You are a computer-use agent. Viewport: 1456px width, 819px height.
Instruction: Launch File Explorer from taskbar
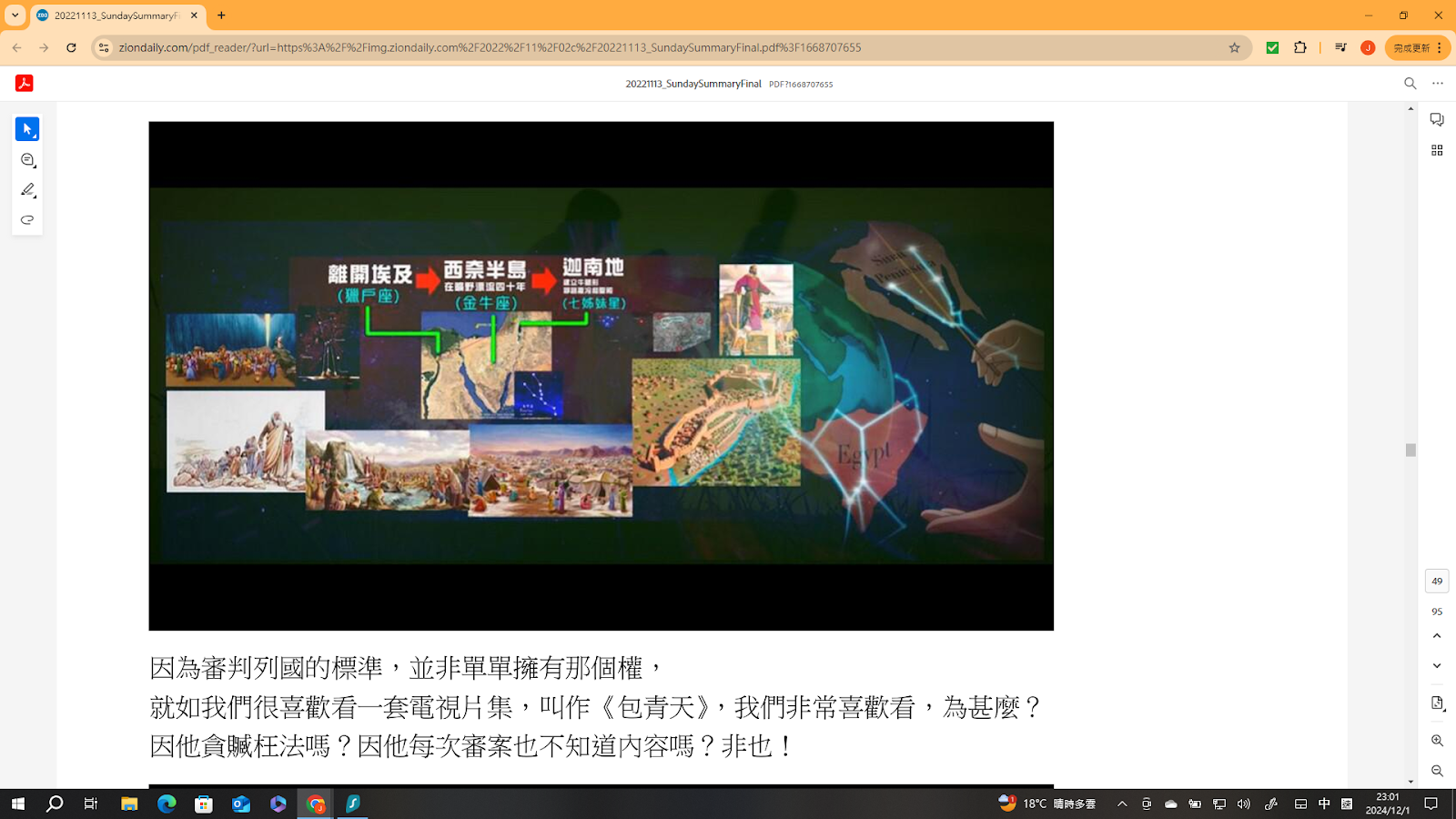tap(129, 804)
